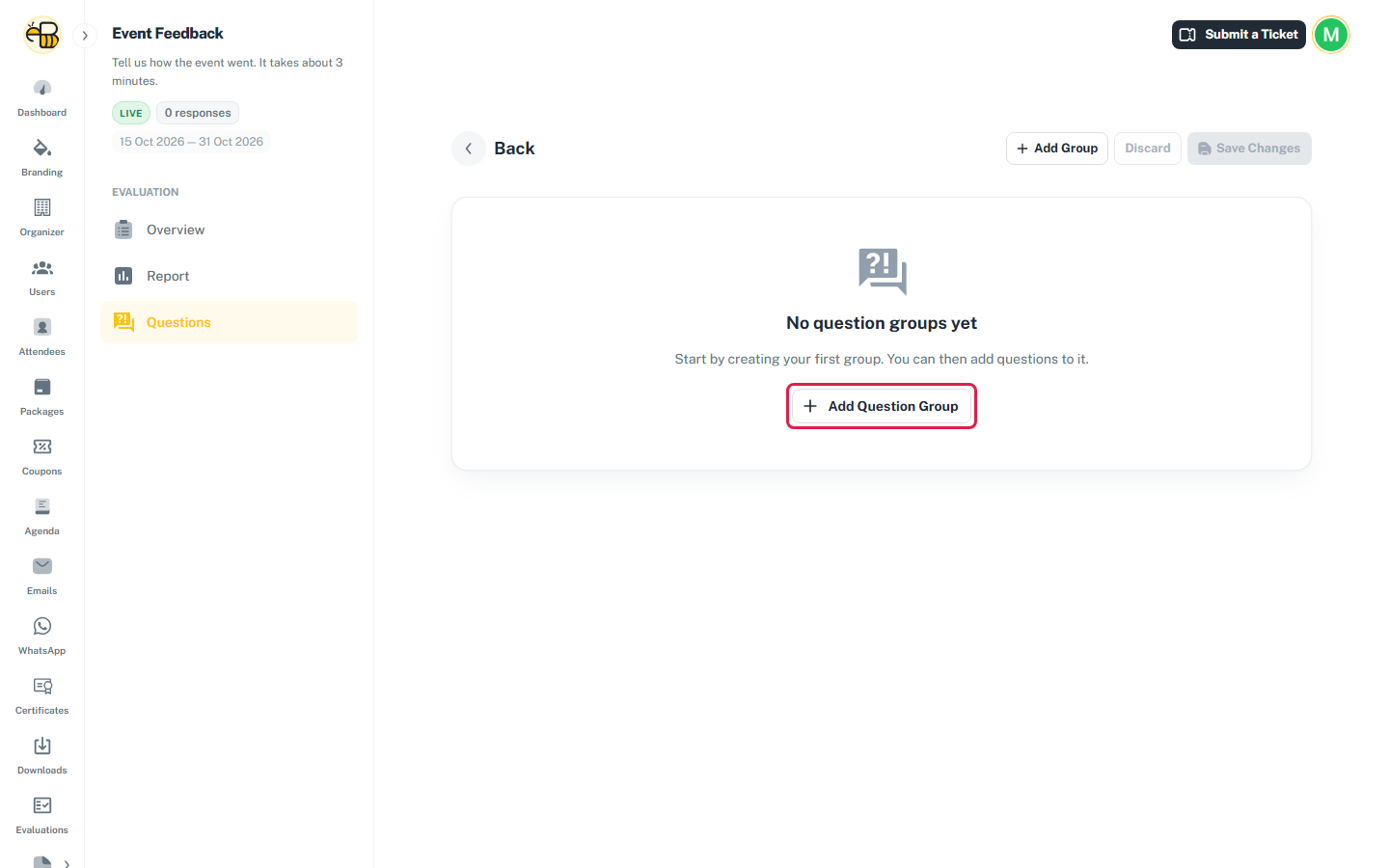Click the EVALUATION section header

146,192
